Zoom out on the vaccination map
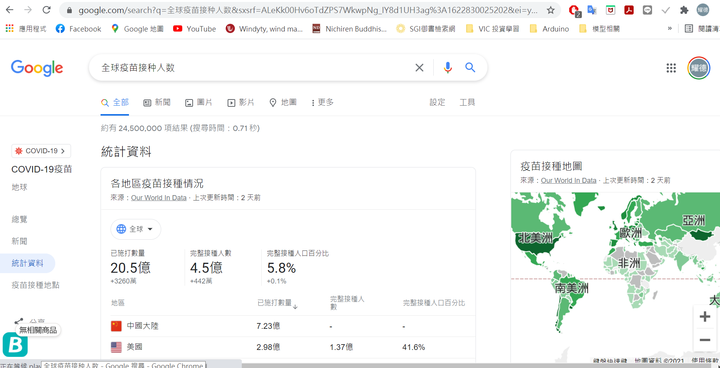 pos(704,340)
